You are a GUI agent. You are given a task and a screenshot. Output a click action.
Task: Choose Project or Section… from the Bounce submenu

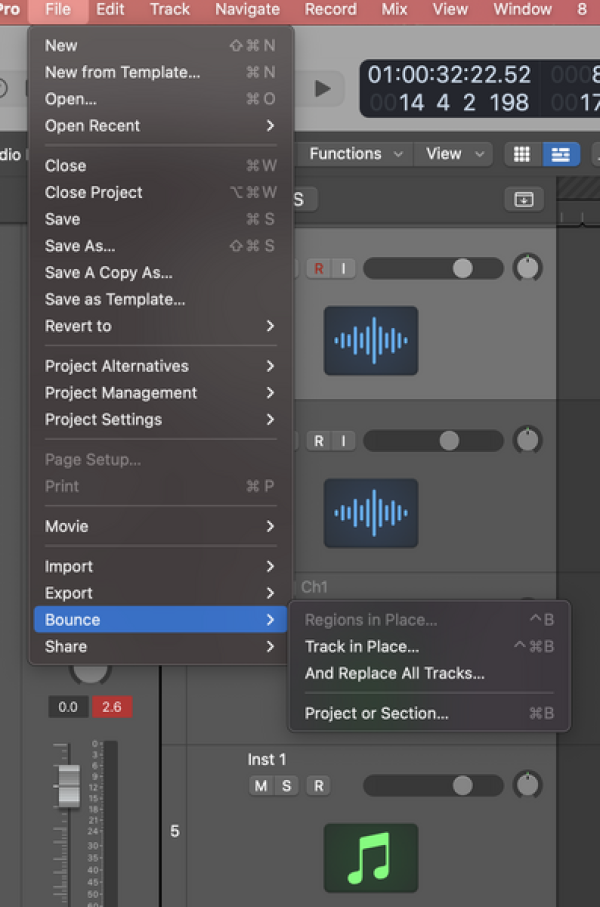tap(377, 713)
